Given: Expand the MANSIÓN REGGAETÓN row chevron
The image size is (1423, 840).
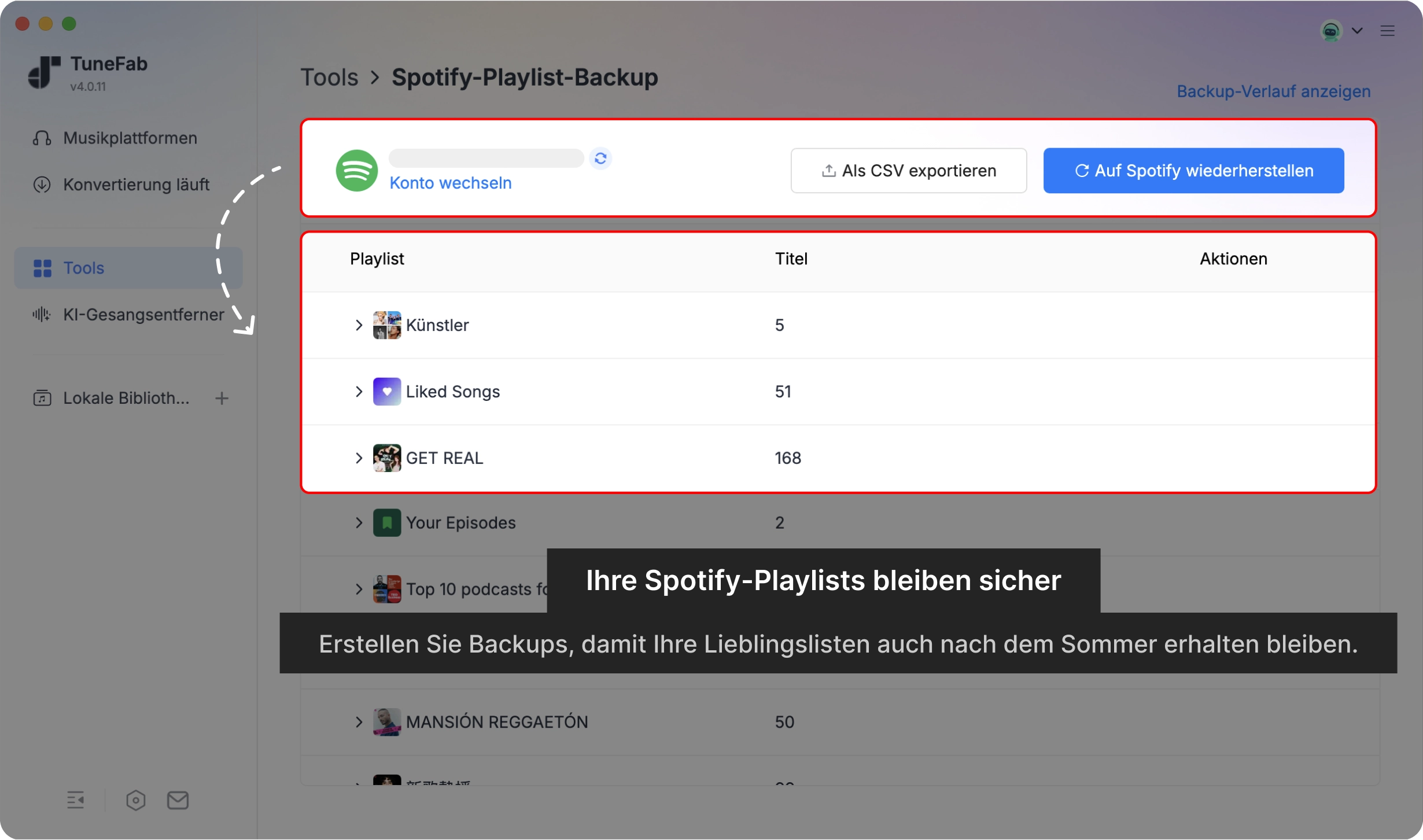Looking at the screenshot, I should pos(359,722).
